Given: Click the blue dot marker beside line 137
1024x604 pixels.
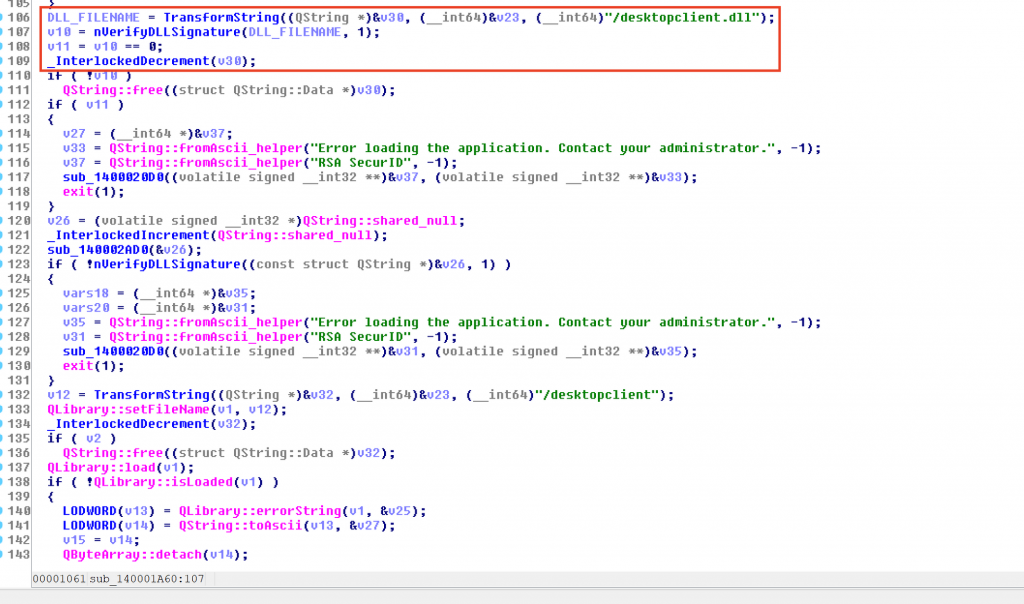Looking at the screenshot, I should tap(4, 467).
